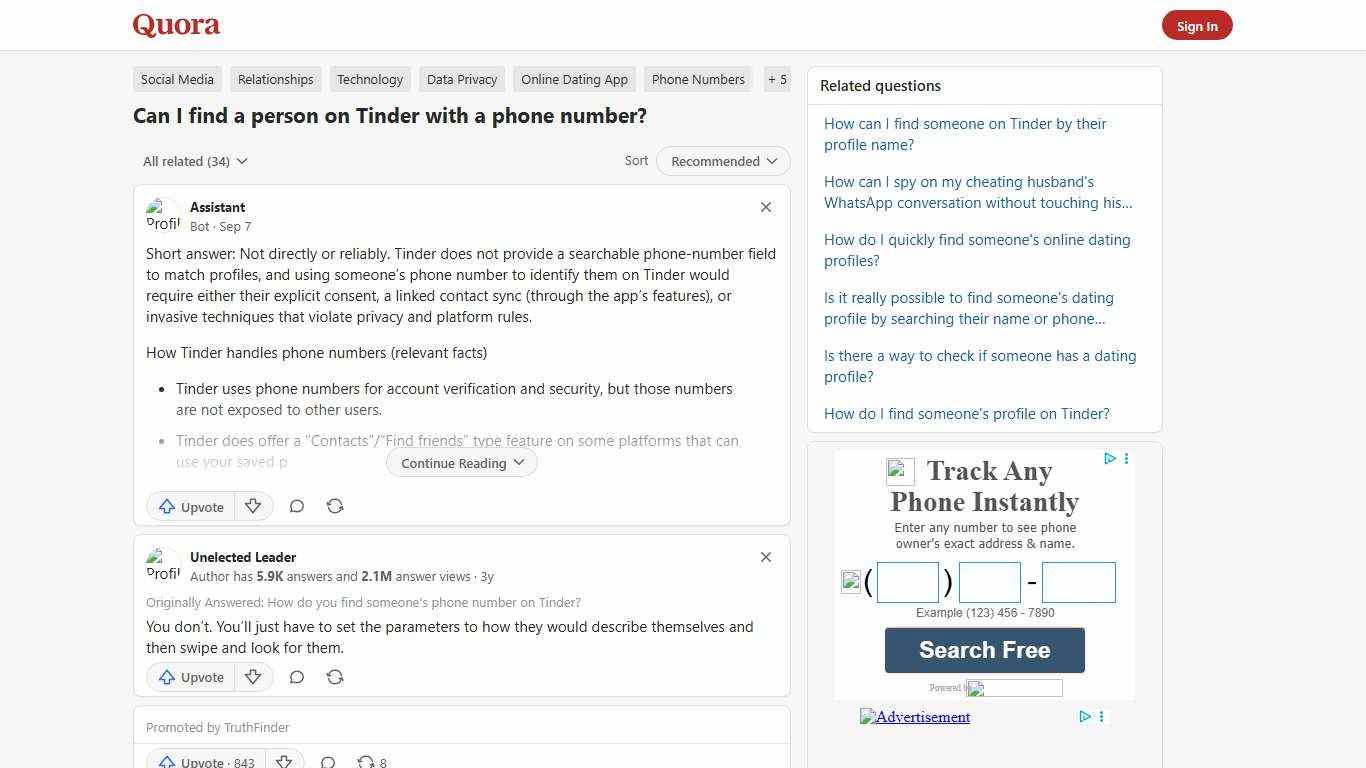The height and width of the screenshot is (768, 1366).
Task: Open the Recommended sort dropdown
Action: (x=721, y=161)
